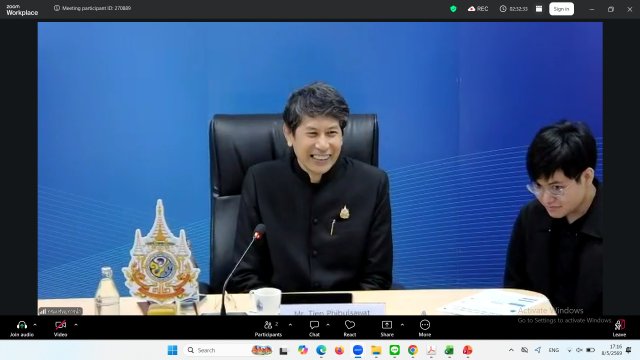Open Task View from the taskbar
640x360 pixels.
[283, 350]
